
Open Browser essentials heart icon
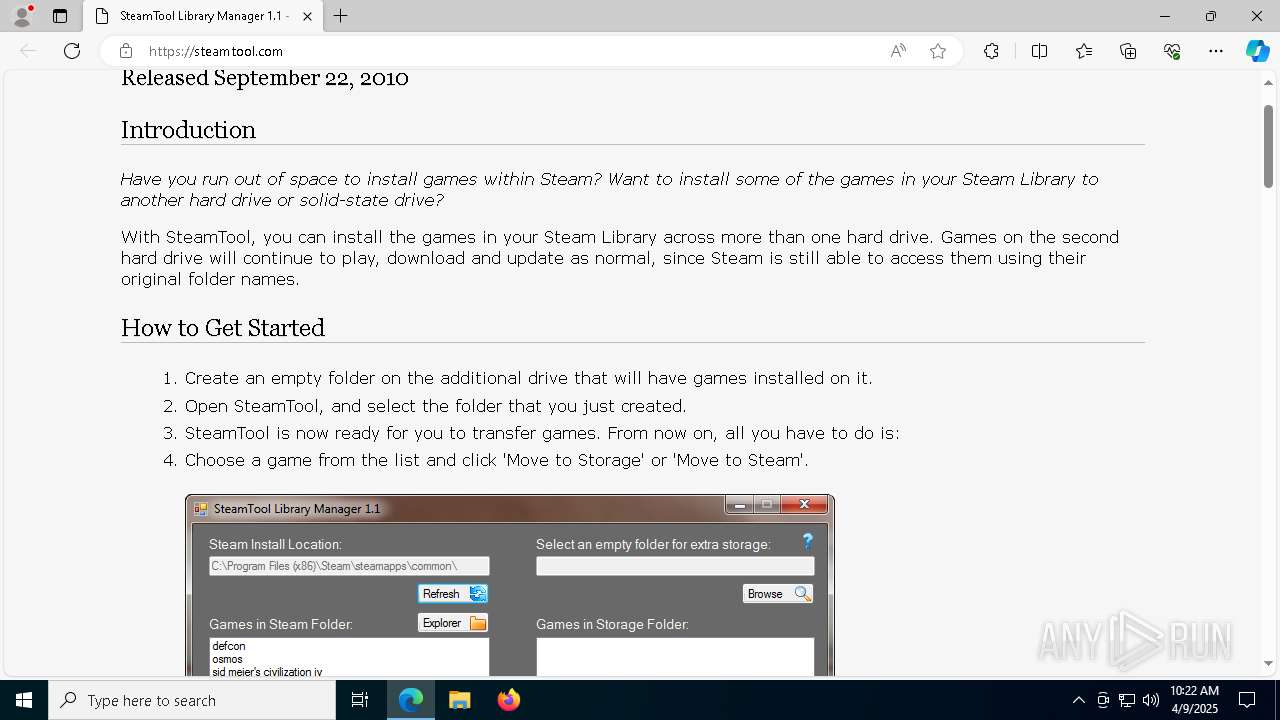click(x=1172, y=51)
